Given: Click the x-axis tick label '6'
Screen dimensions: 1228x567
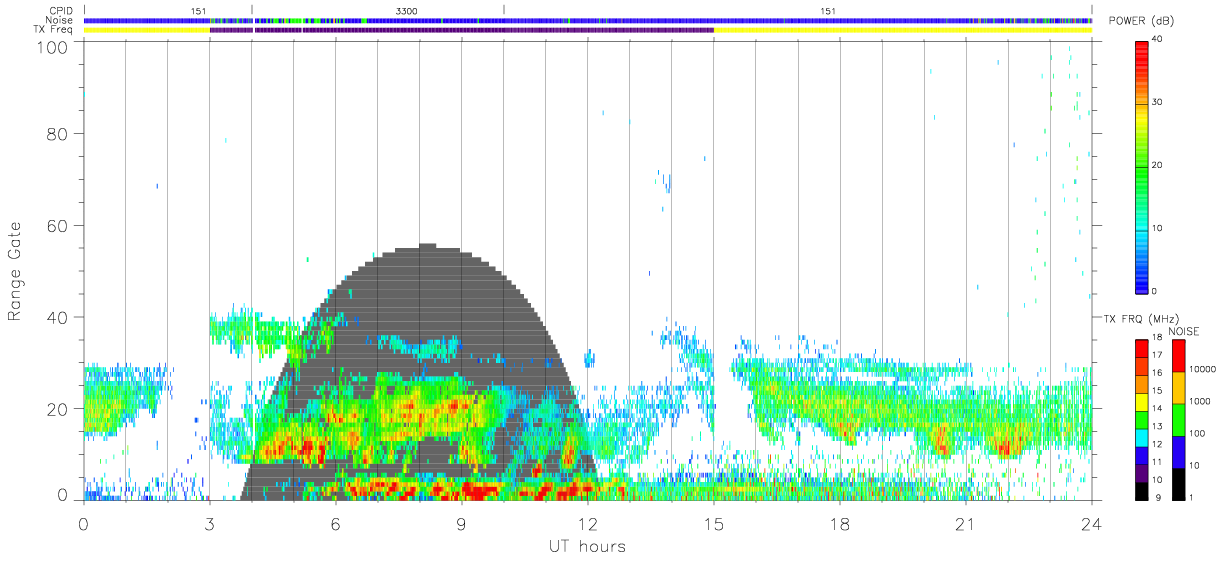Looking at the screenshot, I should 335,523.
